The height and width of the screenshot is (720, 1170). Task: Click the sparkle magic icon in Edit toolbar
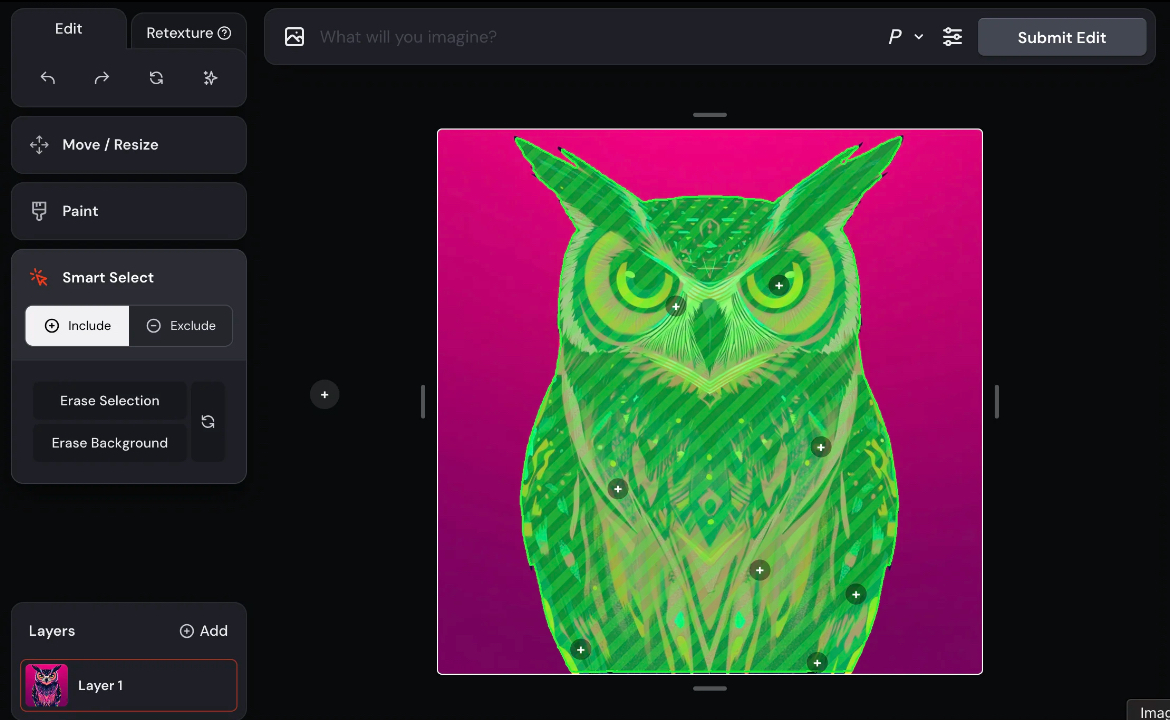[x=210, y=78]
